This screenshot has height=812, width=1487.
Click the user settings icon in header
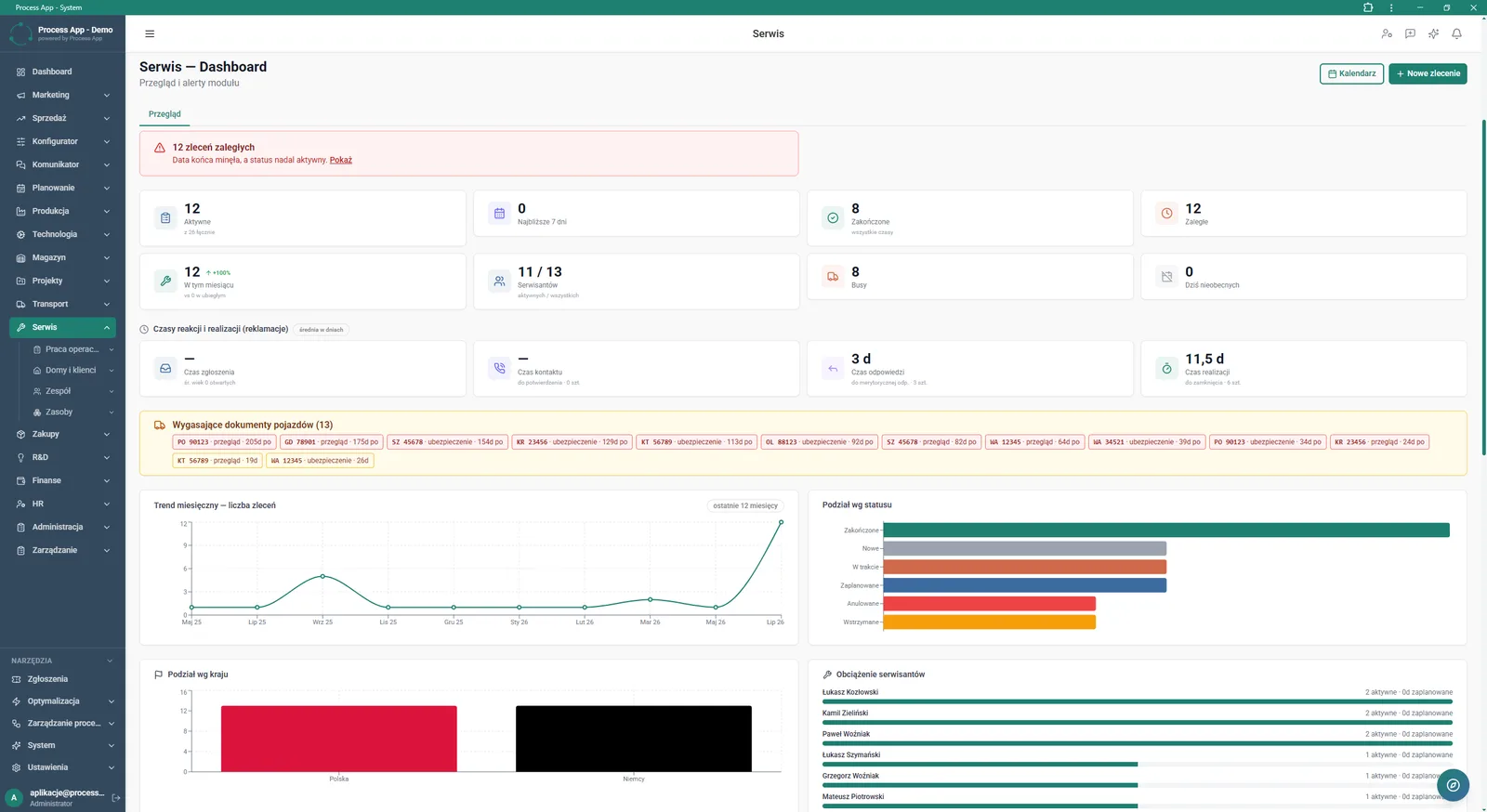1387,33
